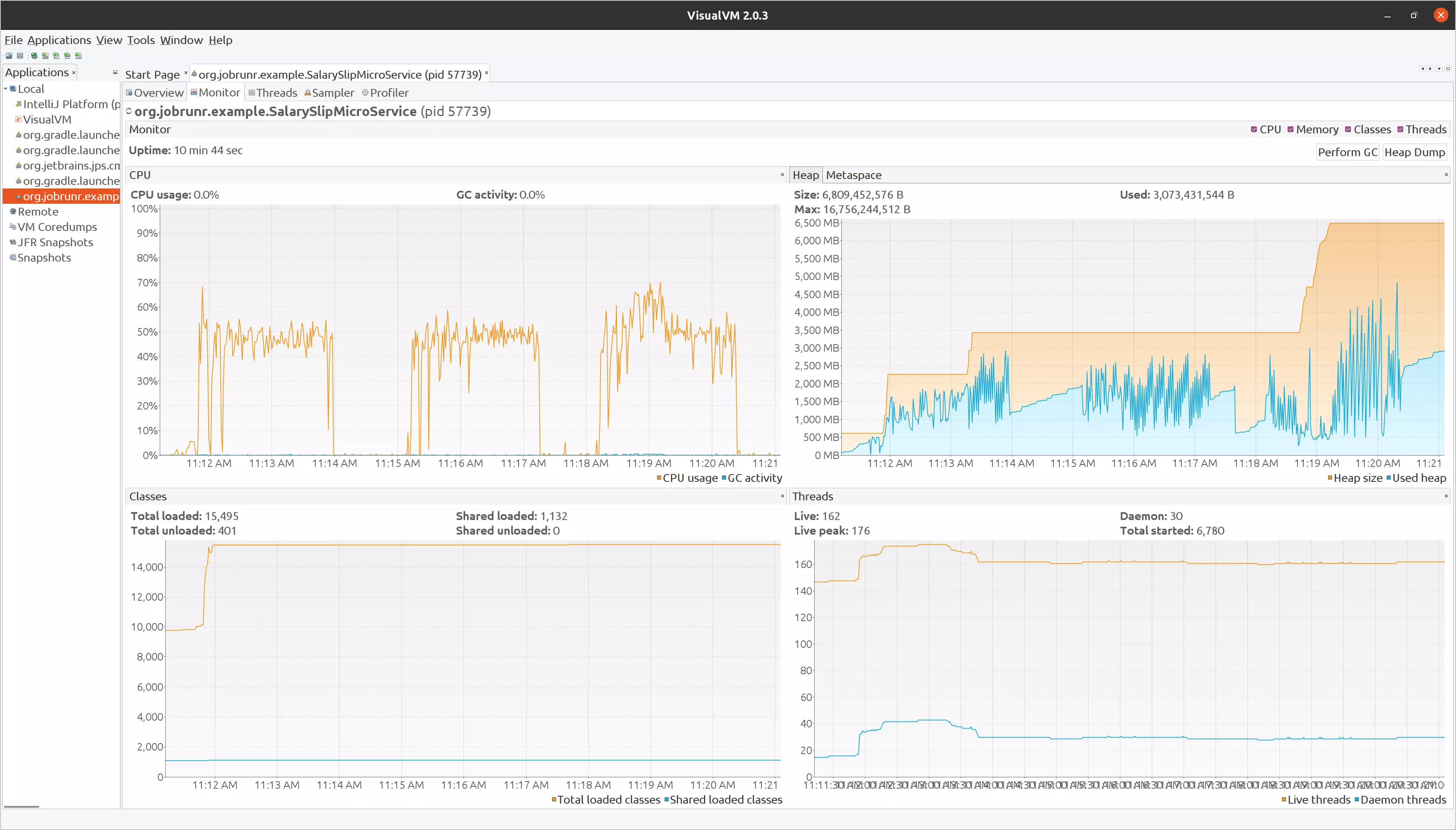Uncheck the CPU monitor checkbox
The height and width of the screenshot is (830, 1456).
[1254, 129]
